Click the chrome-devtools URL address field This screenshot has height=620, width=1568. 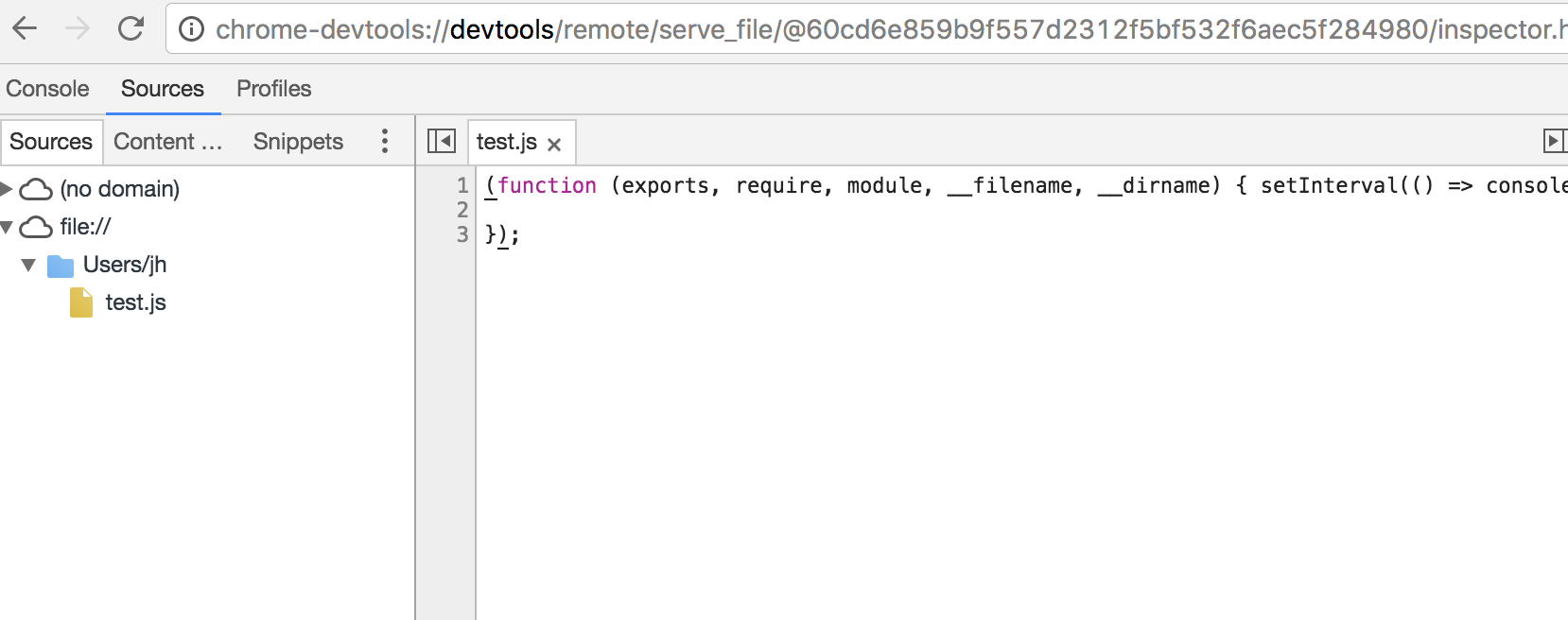(x=851, y=29)
